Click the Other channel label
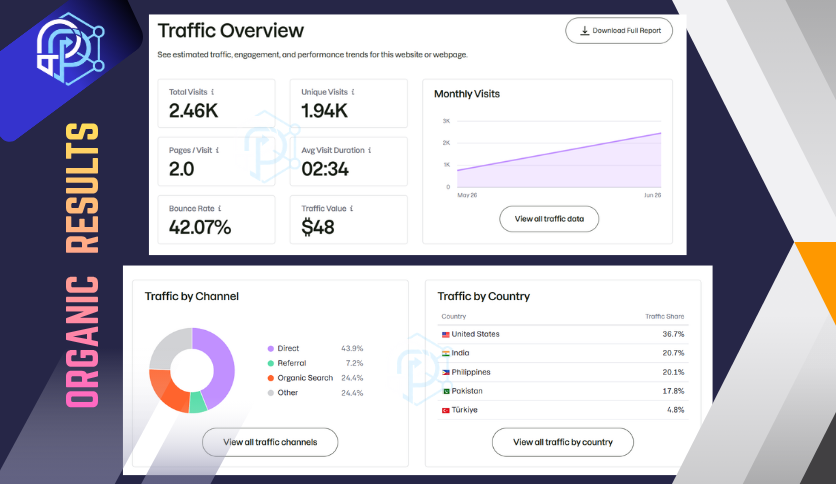This screenshot has width=836, height=484. (x=287, y=393)
